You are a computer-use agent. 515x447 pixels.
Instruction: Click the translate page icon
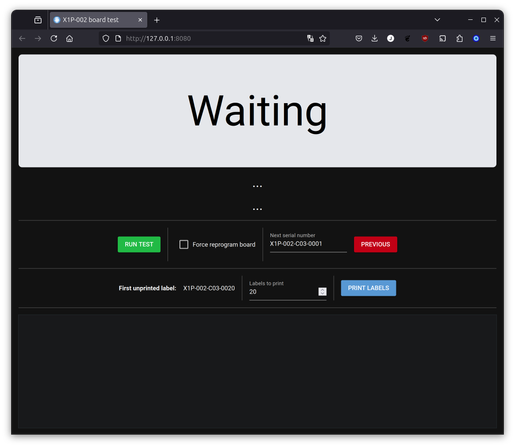pyautogui.click(x=310, y=39)
